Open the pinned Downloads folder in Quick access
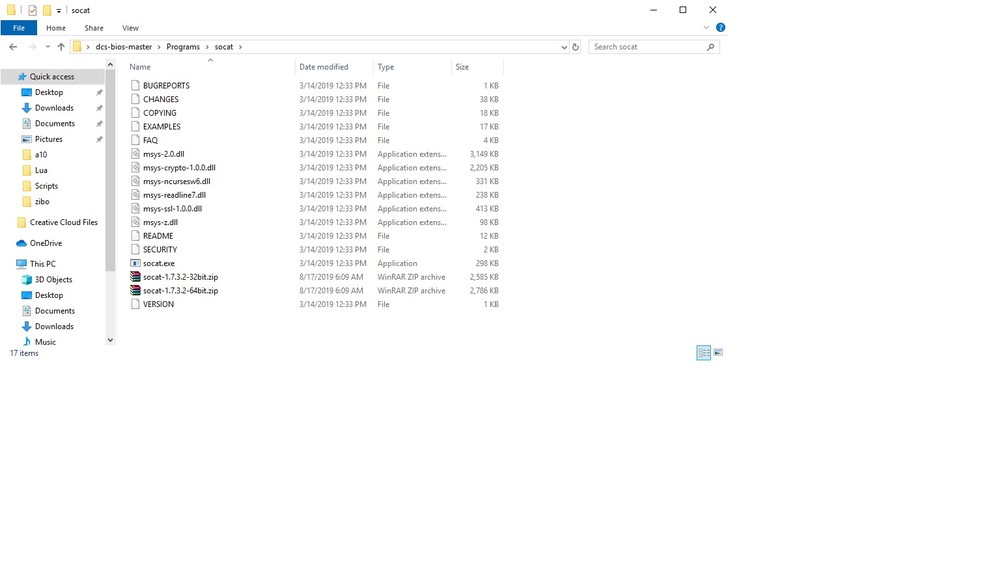The width and height of the screenshot is (1000, 562). (x=54, y=108)
